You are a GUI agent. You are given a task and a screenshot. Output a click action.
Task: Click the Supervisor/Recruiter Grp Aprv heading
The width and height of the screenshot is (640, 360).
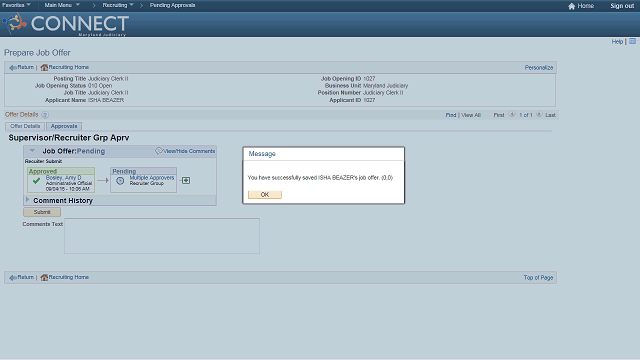pyautogui.click(x=69, y=138)
